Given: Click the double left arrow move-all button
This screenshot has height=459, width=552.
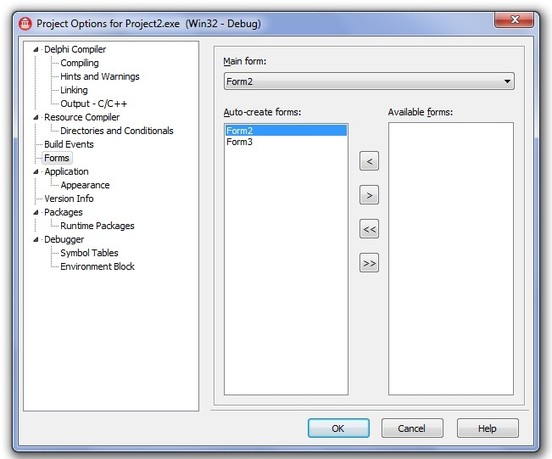Looking at the screenshot, I should 369,229.
